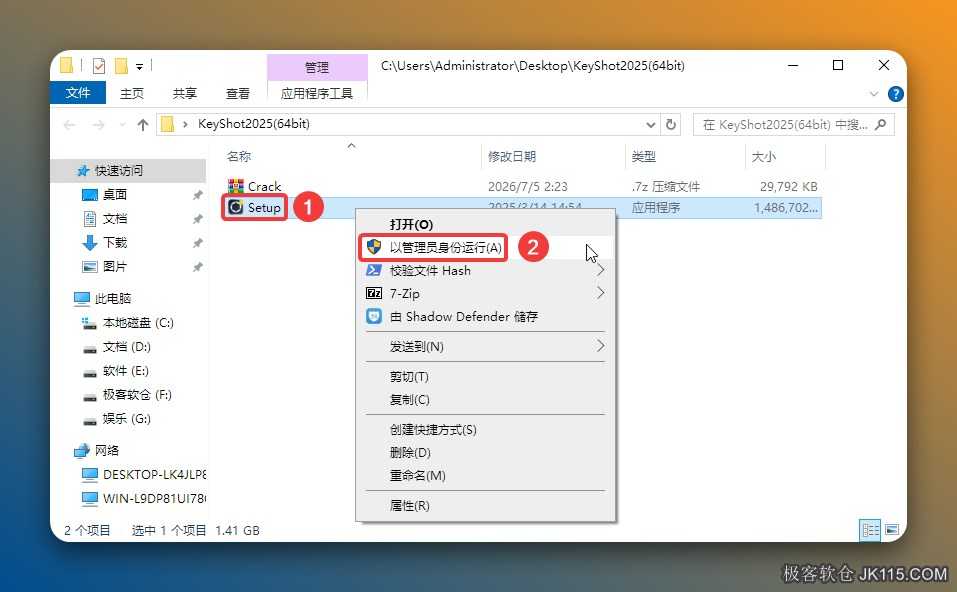Screen dimensions: 957x592
Task: Click the Help question mark icon
Action: click(x=895, y=93)
